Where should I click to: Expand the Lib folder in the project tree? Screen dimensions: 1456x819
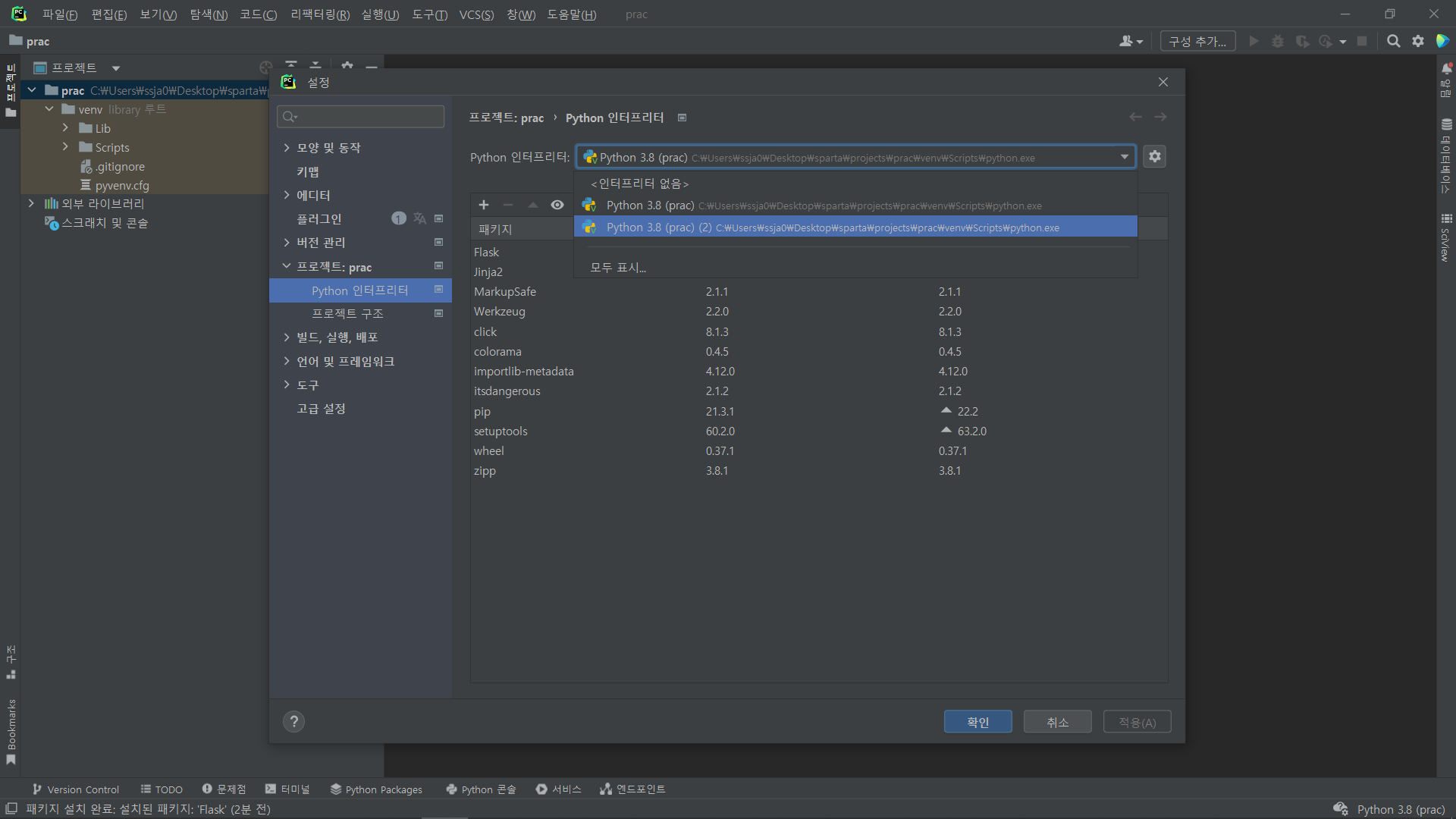65,128
